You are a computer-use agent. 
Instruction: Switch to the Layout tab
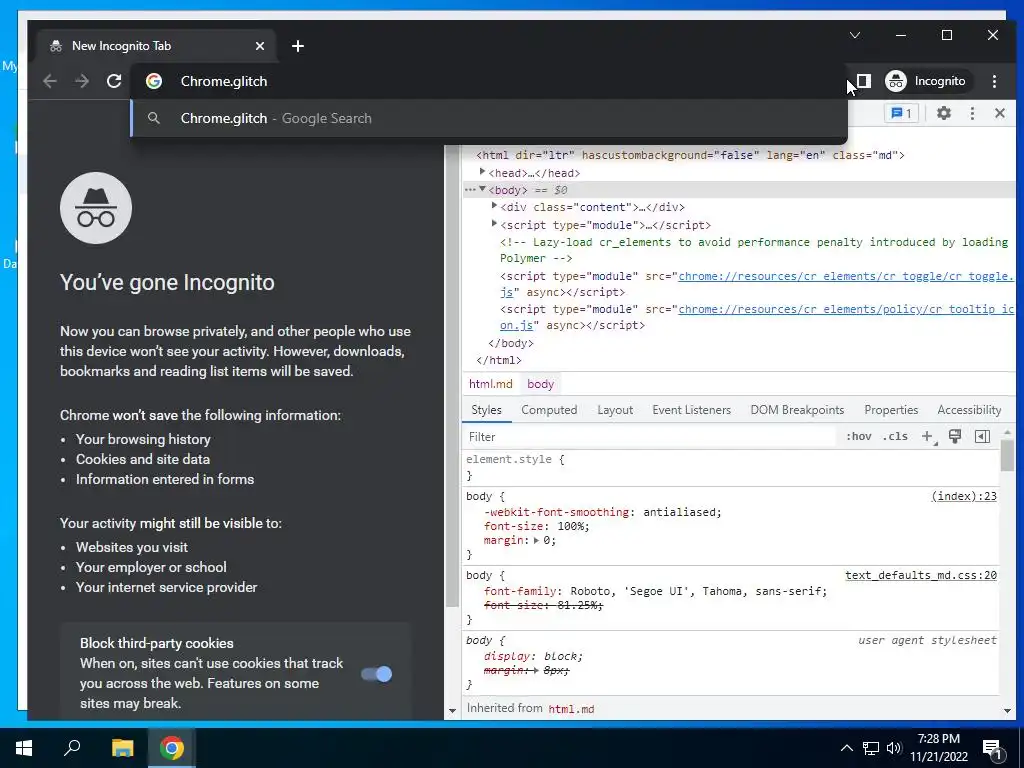tap(615, 410)
